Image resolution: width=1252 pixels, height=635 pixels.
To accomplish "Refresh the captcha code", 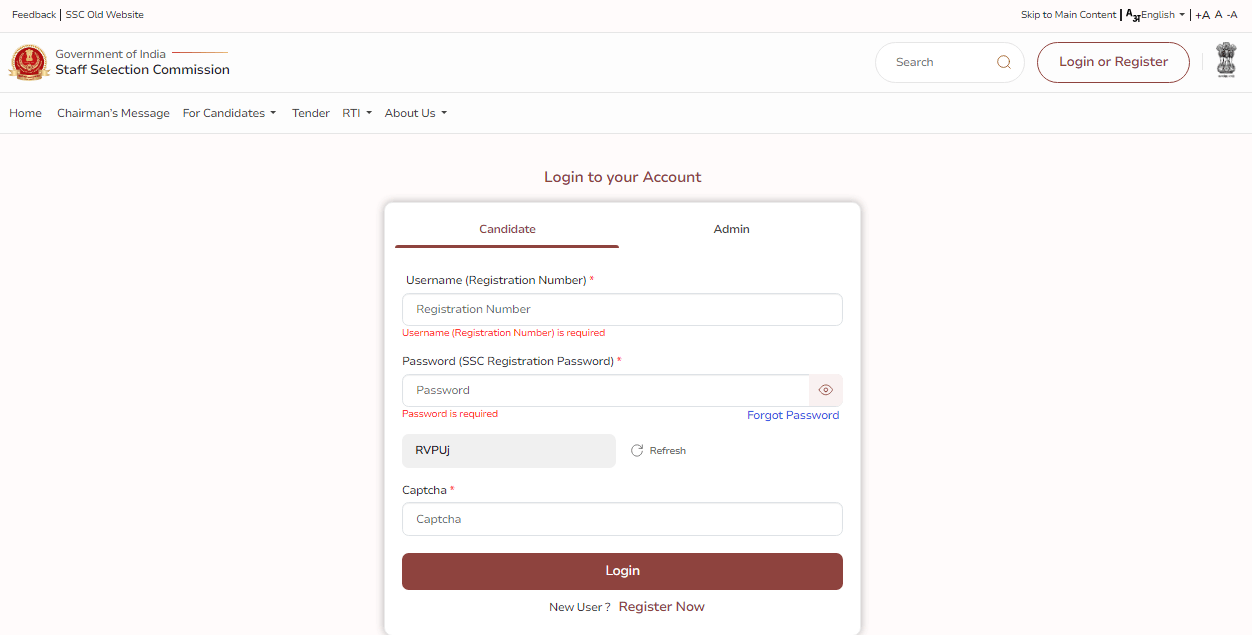I will coord(658,450).
